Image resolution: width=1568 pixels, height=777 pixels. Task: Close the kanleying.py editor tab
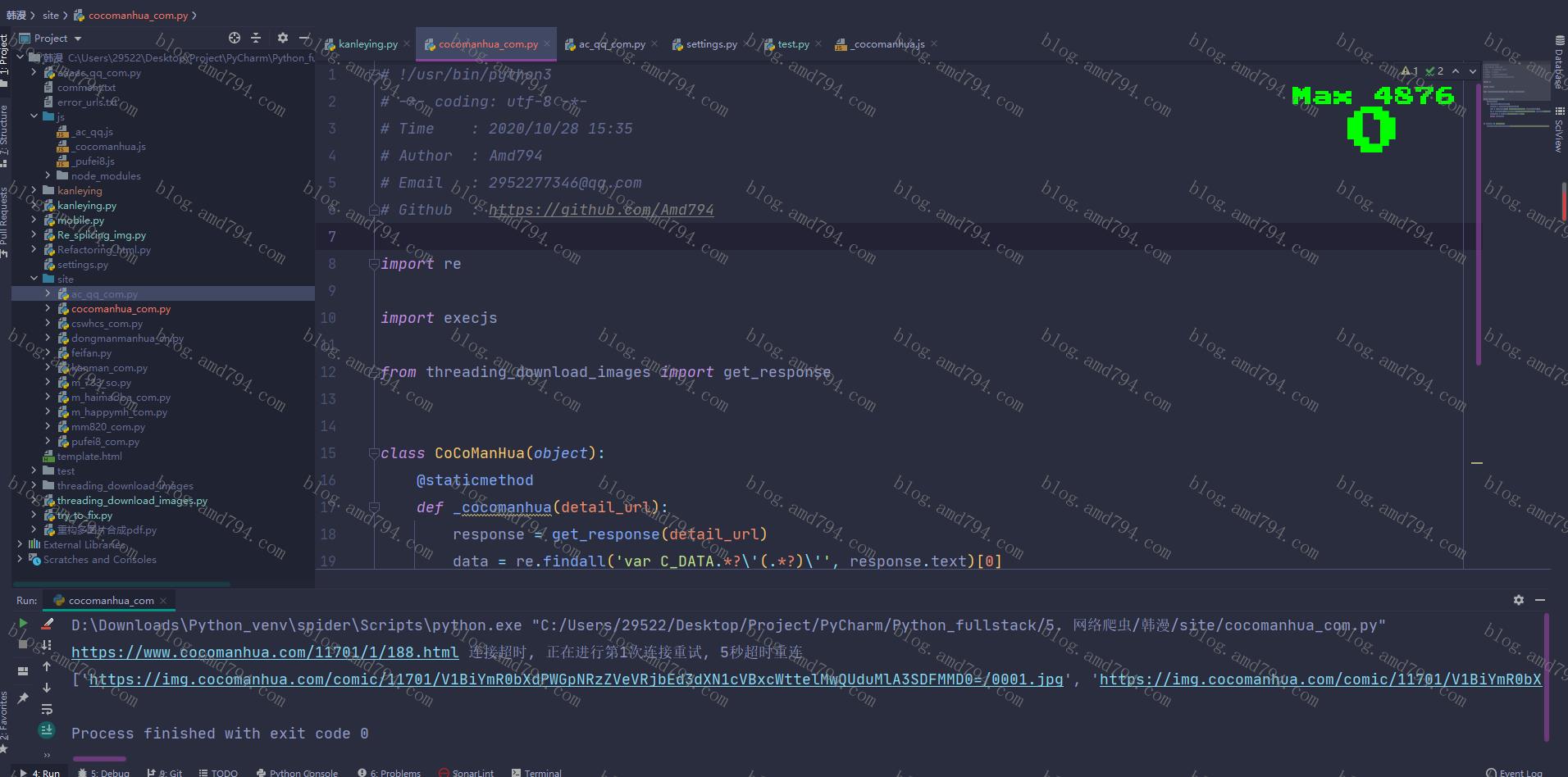[407, 44]
